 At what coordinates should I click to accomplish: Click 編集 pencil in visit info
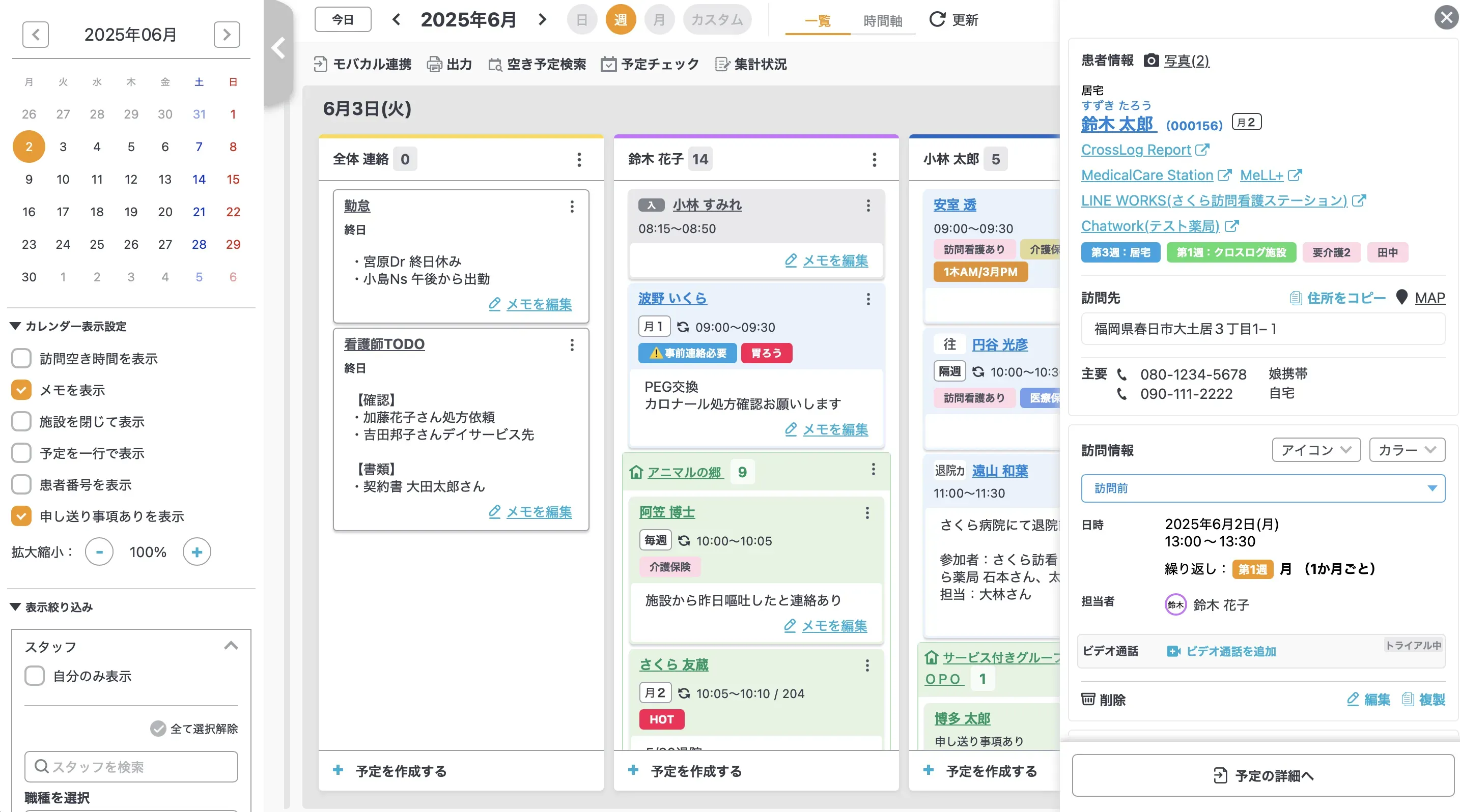(x=1352, y=700)
